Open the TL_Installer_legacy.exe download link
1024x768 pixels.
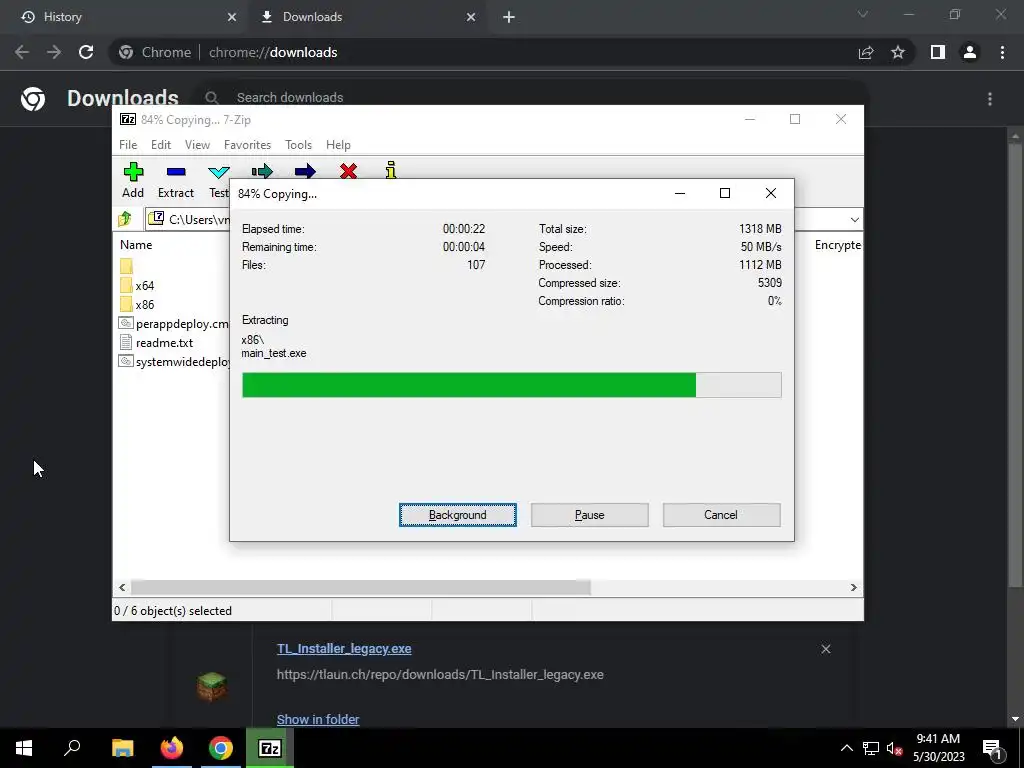point(344,648)
